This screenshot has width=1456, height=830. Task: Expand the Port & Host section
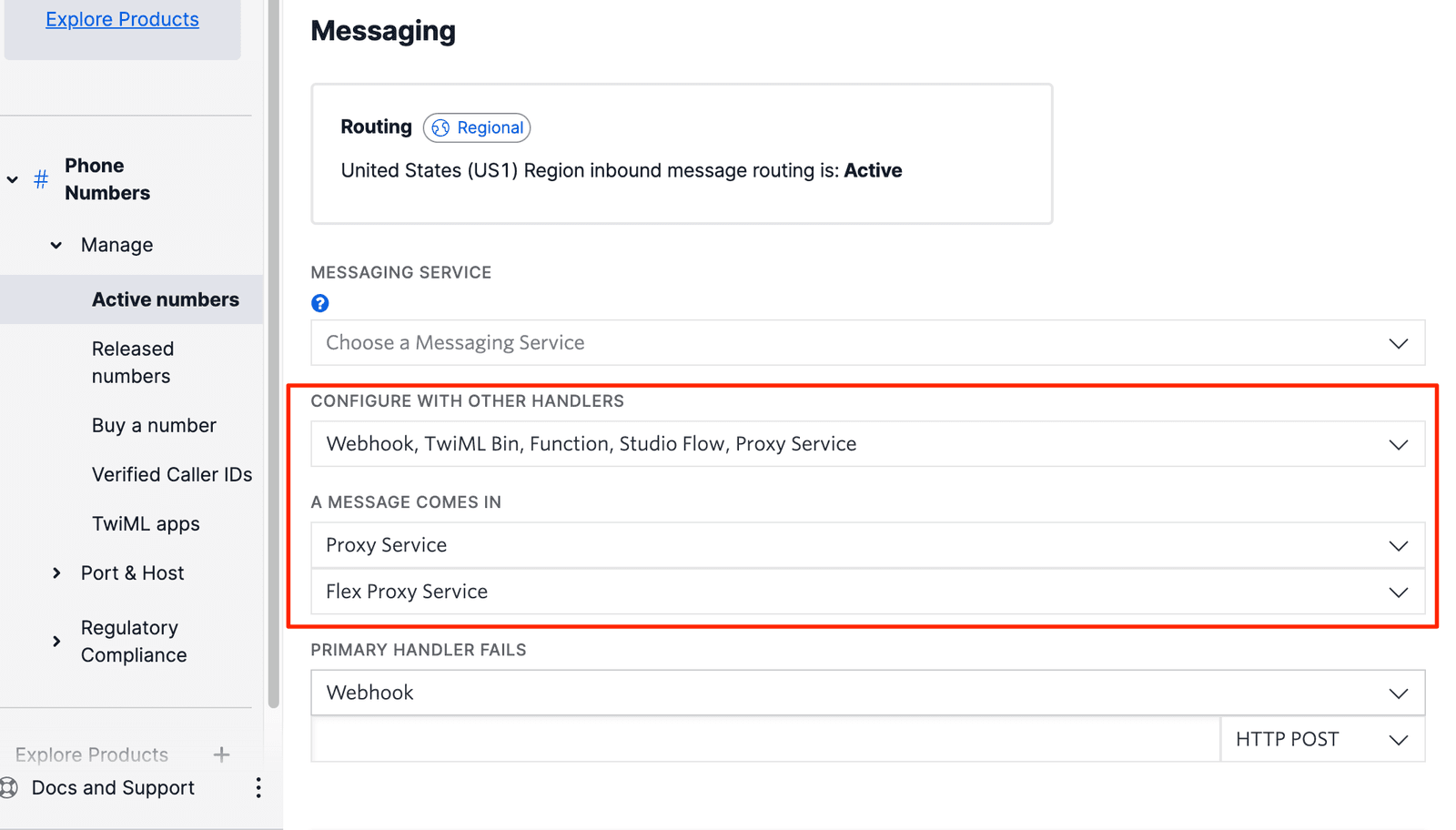coord(56,572)
